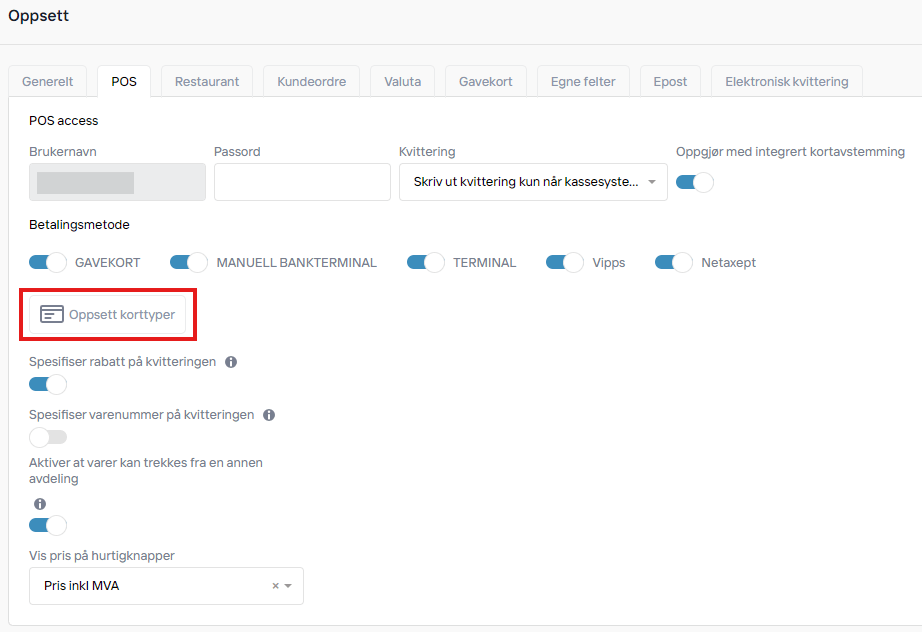The height and width of the screenshot is (632, 922).
Task: Switch off the Netaxept payment toggle
Action: [x=673, y=263]
